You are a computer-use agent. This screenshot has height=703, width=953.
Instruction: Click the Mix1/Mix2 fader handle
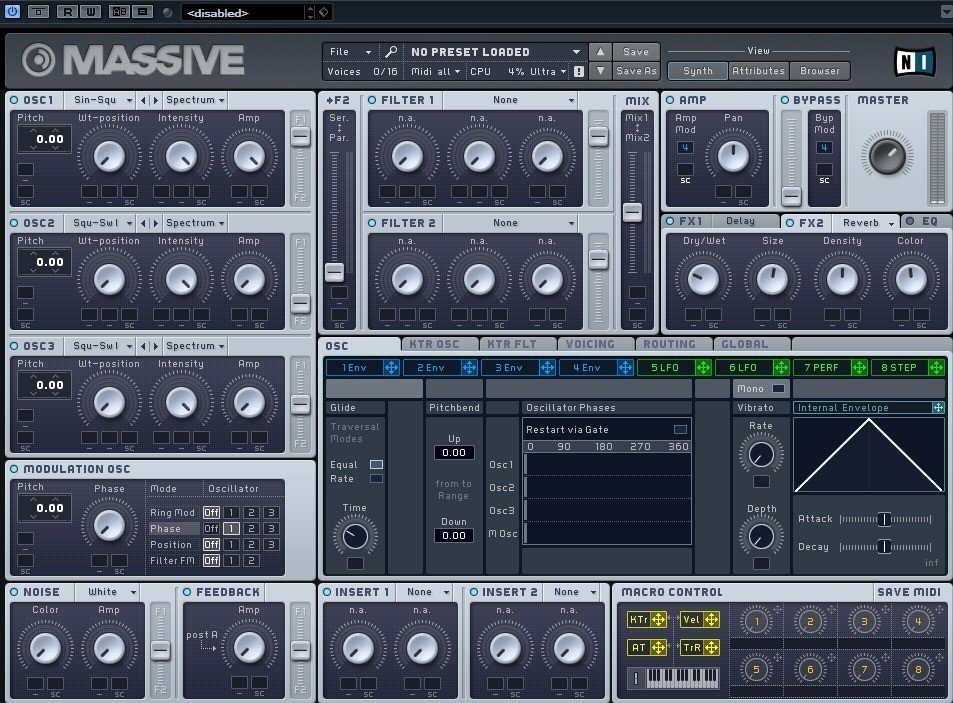632,212
